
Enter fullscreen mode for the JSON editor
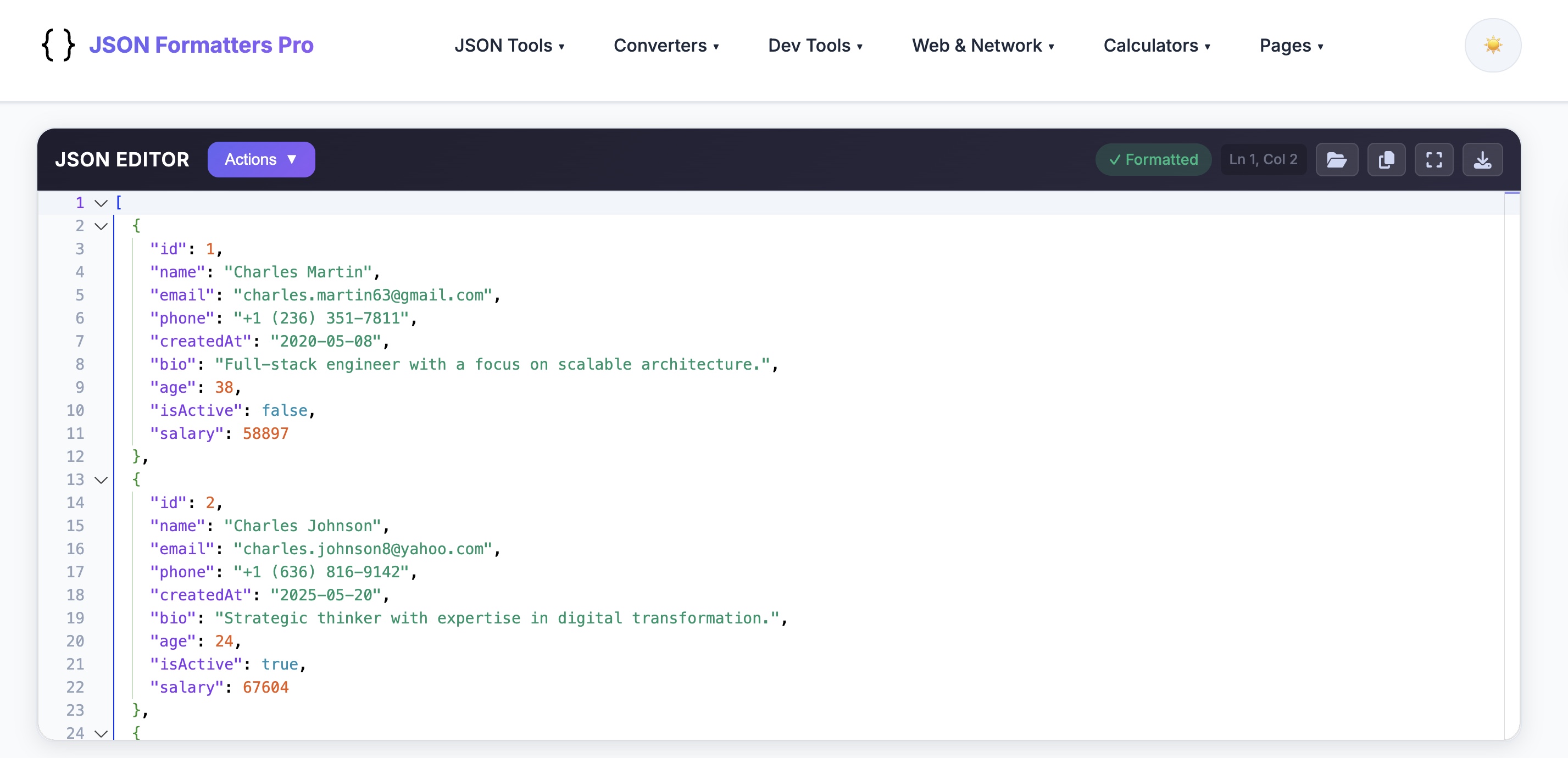[1434, 159]
